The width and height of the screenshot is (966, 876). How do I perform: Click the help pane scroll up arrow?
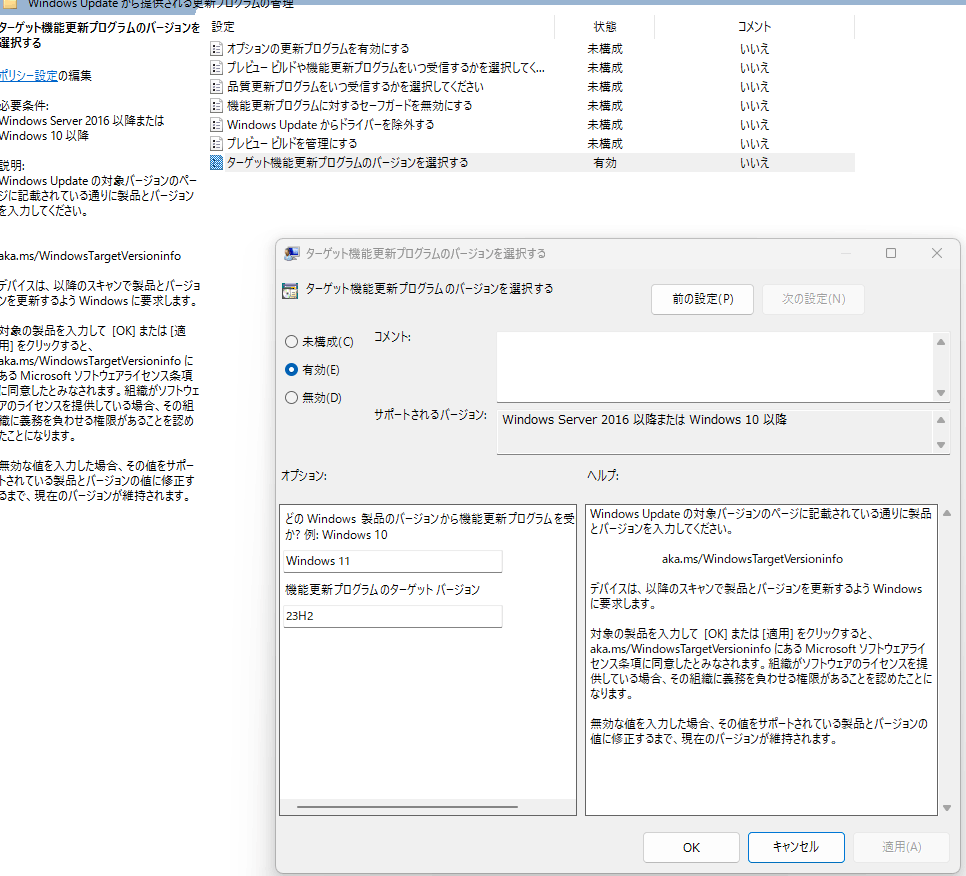(947, 513)
